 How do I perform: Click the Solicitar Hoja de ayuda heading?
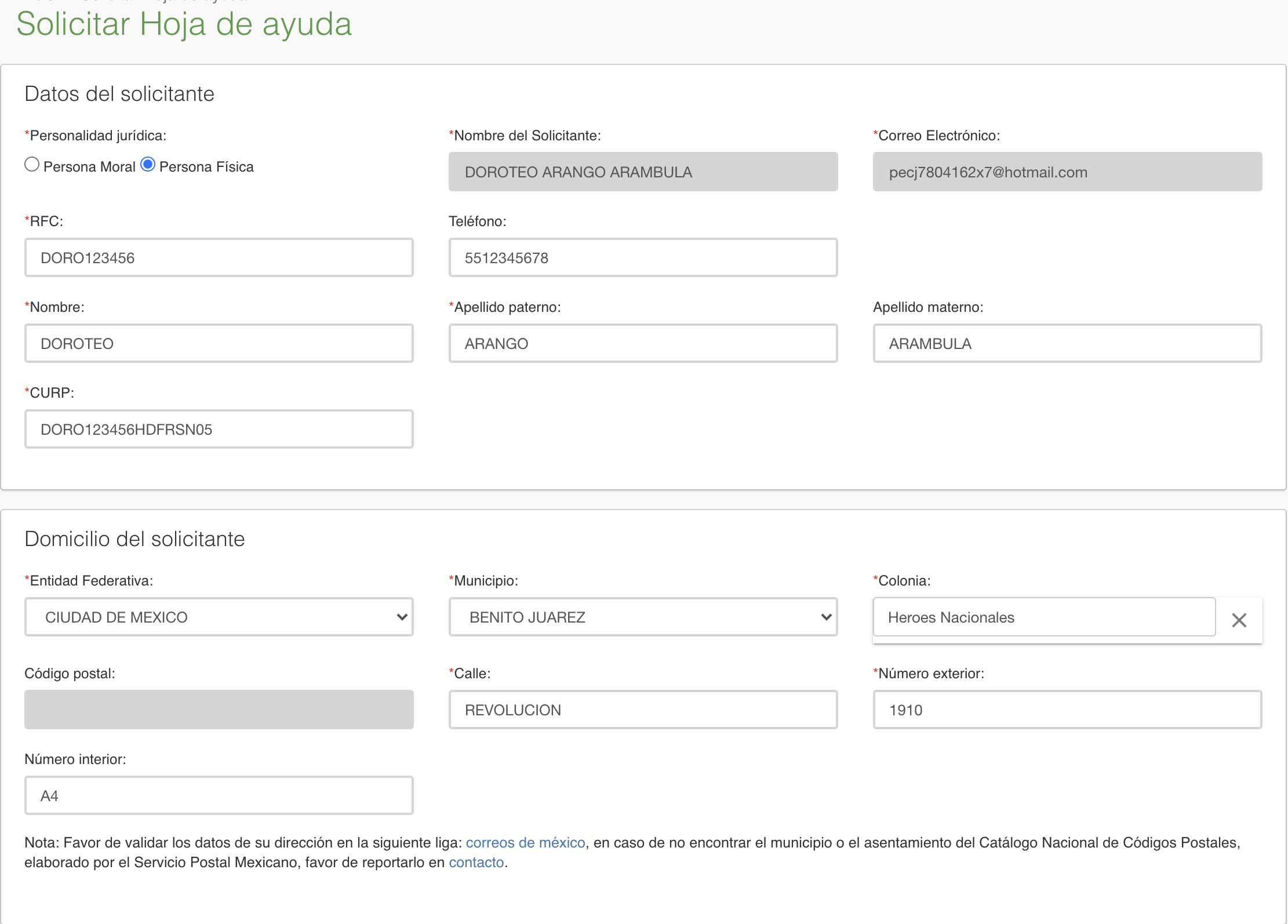tap(184, 24)
